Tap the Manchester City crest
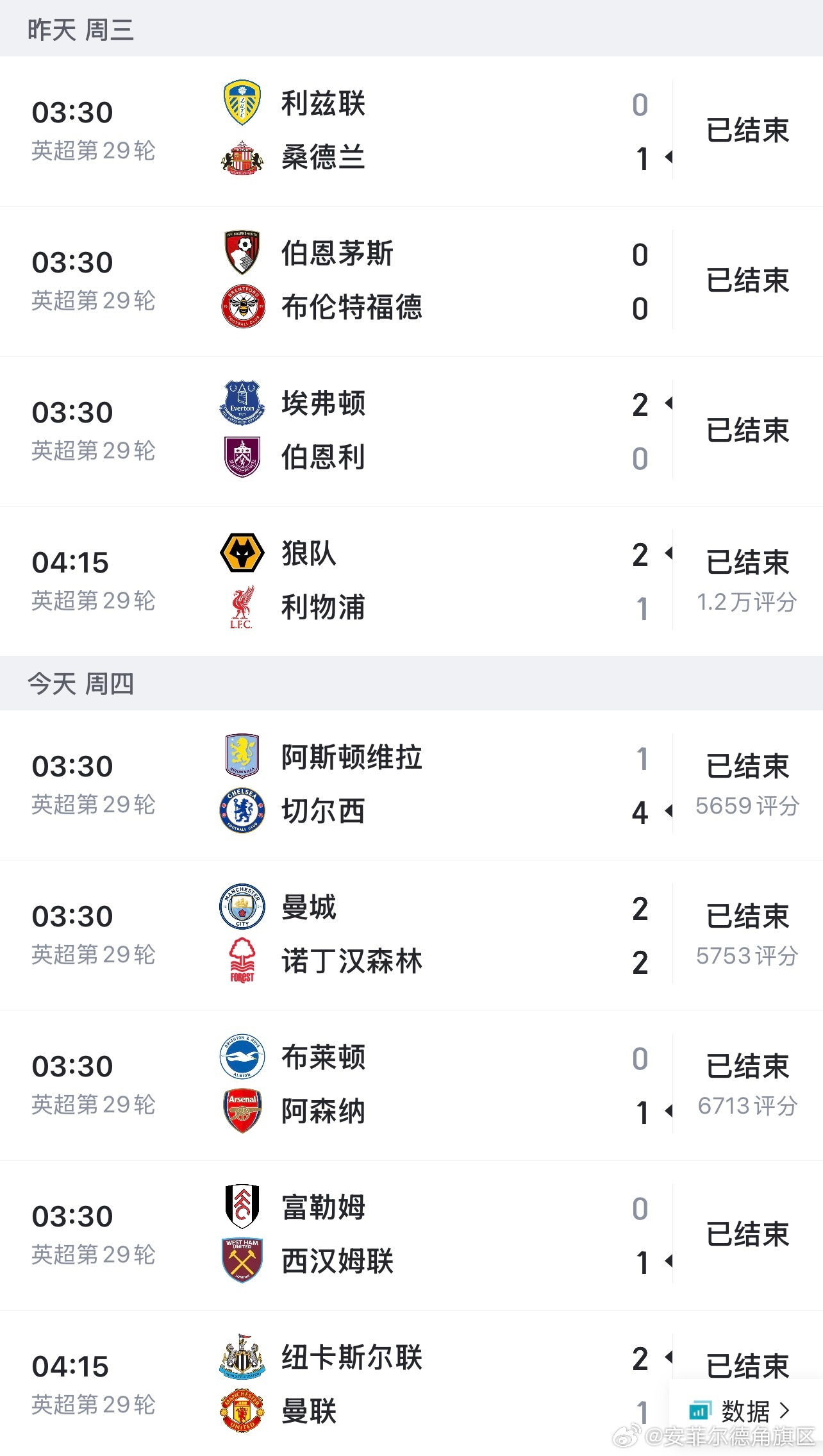This screenshot has height=1456, width=823. (242, 907)
